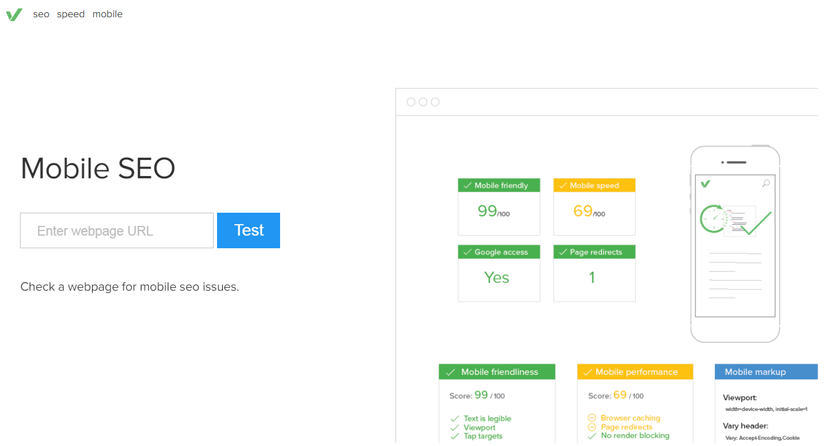Click the first circle in mock browser bar
This screenshot has height=446, width=840.
click(411, 102)
